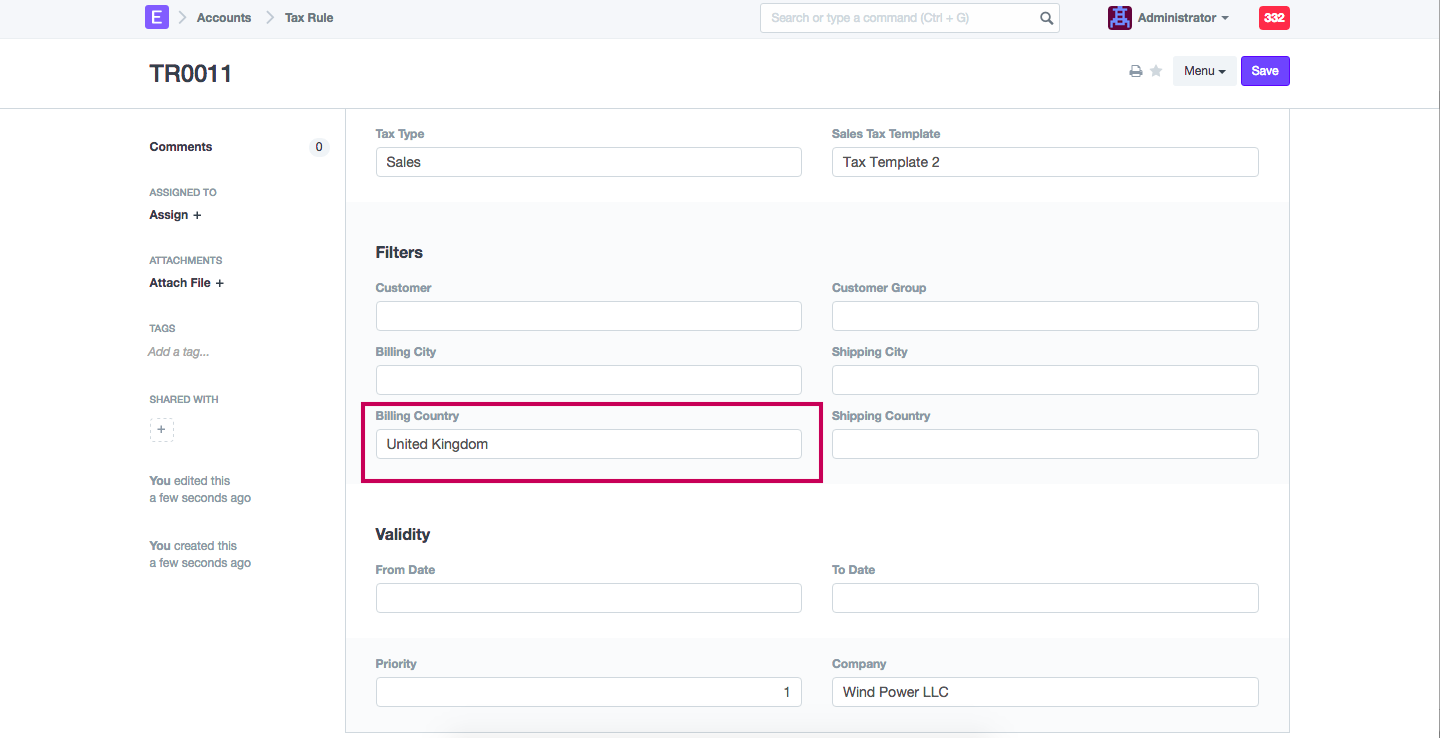The height and width of the screenshot is (738, 1440).
Task: Click the Add a tag field
Action: click(179, 352)
